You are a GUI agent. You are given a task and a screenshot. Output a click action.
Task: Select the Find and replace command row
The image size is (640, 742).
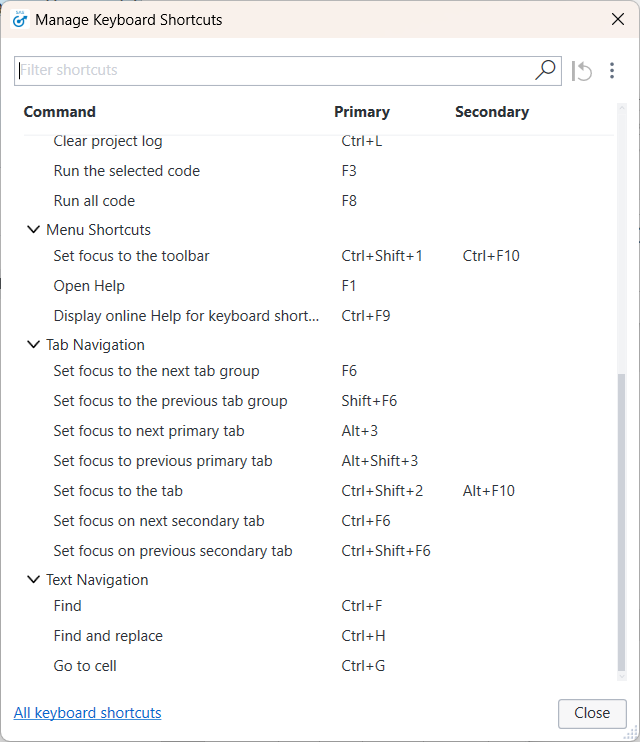pyautogui.click(x=108, y=636)
